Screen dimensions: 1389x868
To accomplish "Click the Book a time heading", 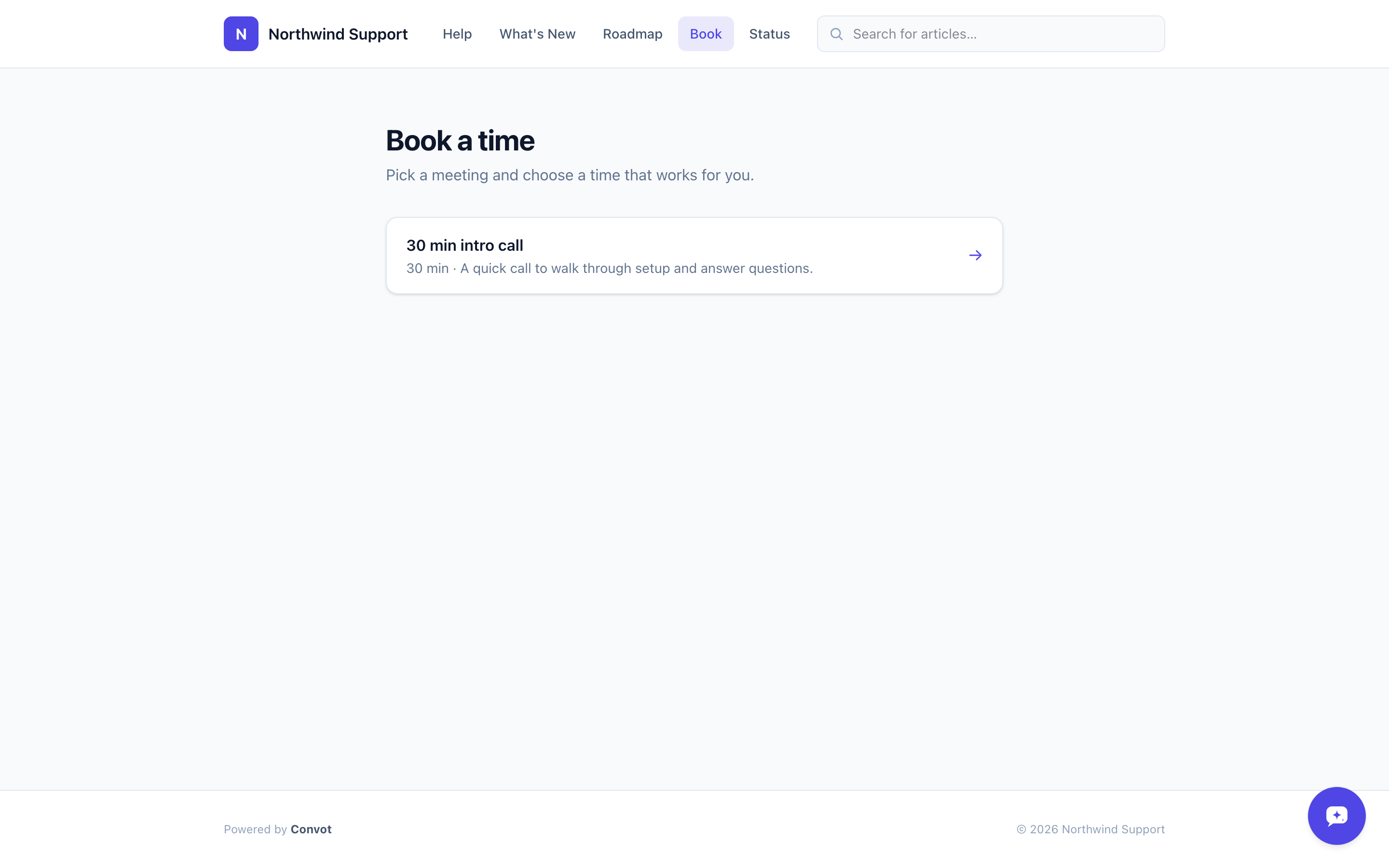I will tap(460, 141).
